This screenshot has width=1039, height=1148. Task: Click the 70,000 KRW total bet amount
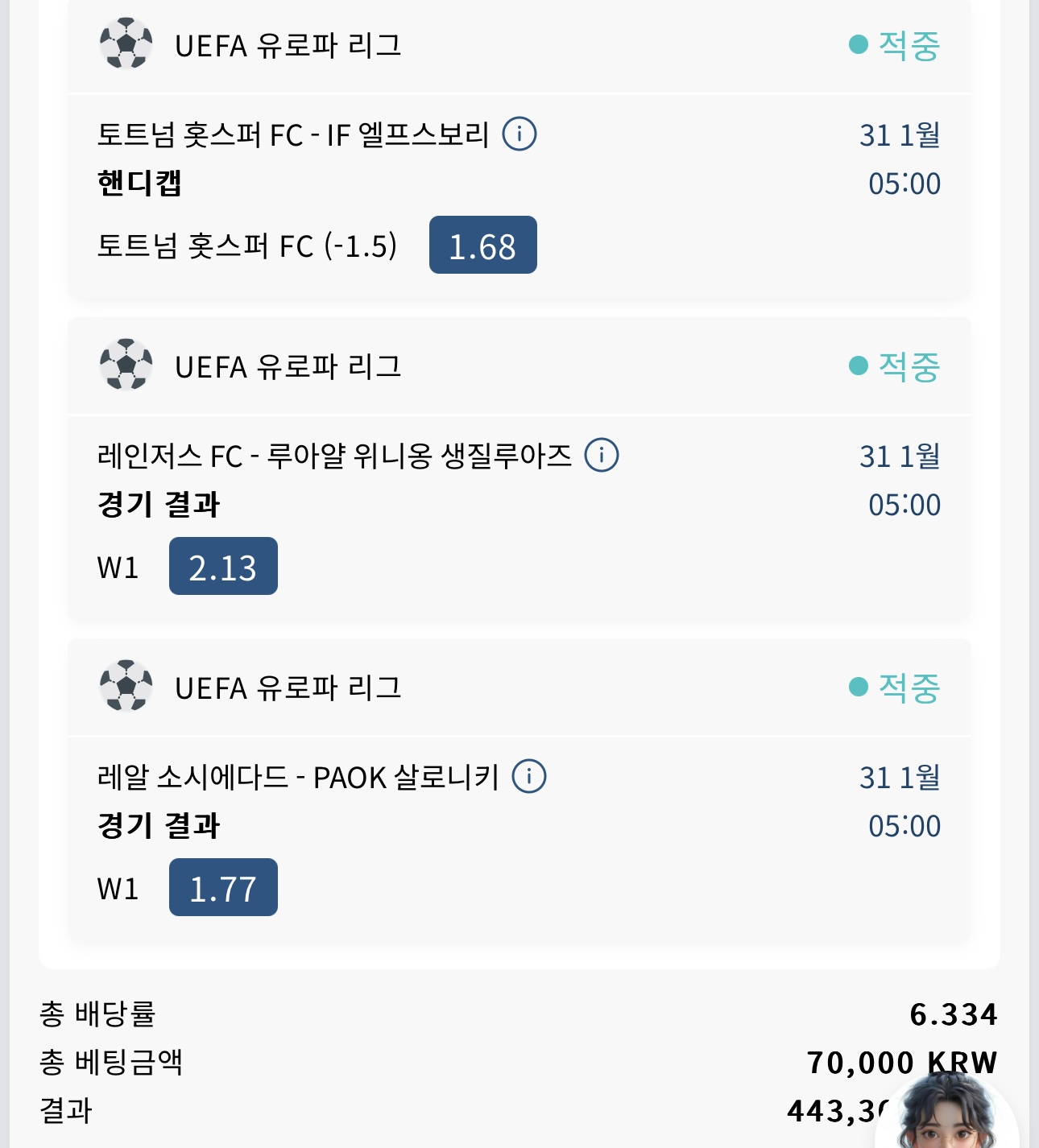tap(901, 1062)
